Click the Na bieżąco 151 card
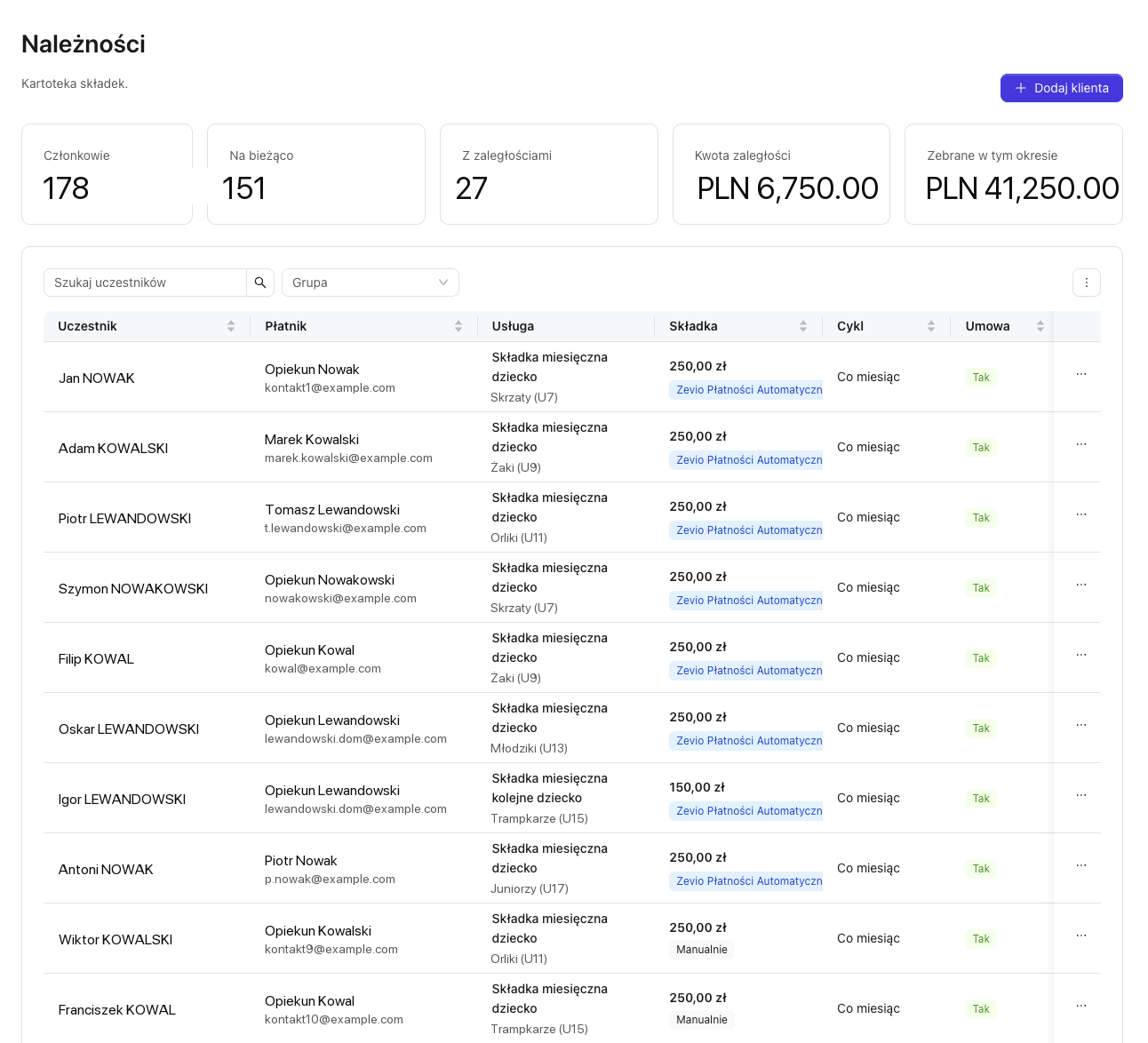 point(316,174)
